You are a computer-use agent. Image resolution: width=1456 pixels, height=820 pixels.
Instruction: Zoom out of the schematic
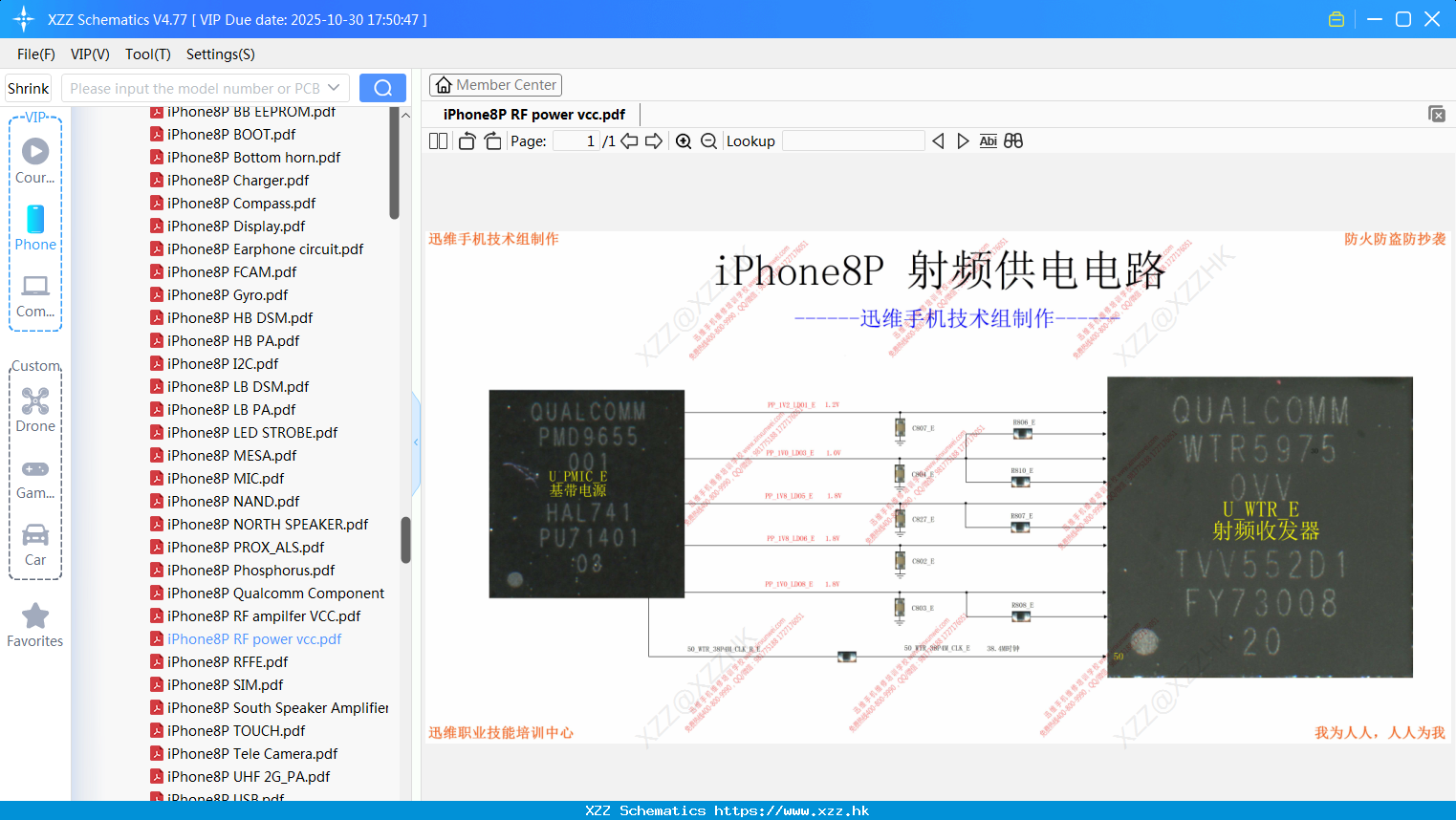click(708, 141)
